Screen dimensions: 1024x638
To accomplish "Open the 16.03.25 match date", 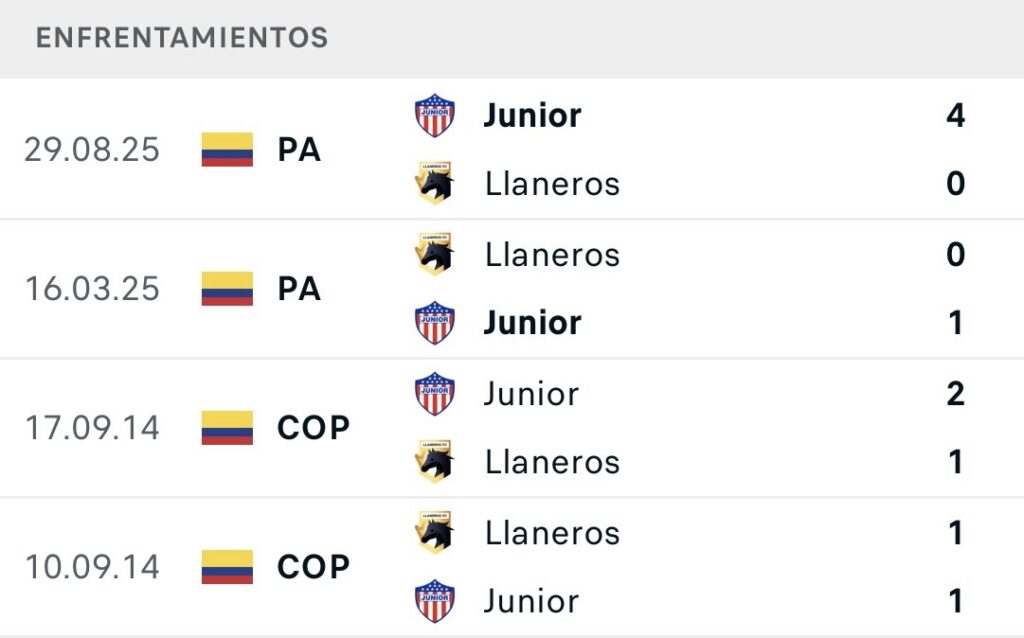I will click(92, 289).
